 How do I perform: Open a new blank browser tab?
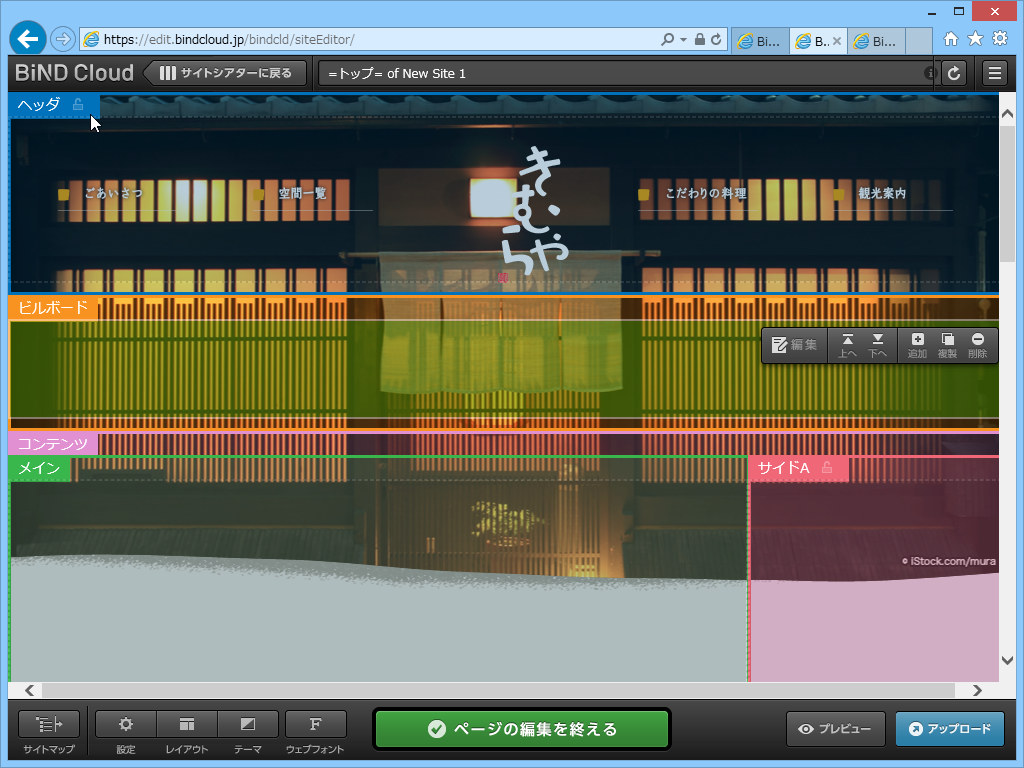pyautogui.click(x=919, y=41)
